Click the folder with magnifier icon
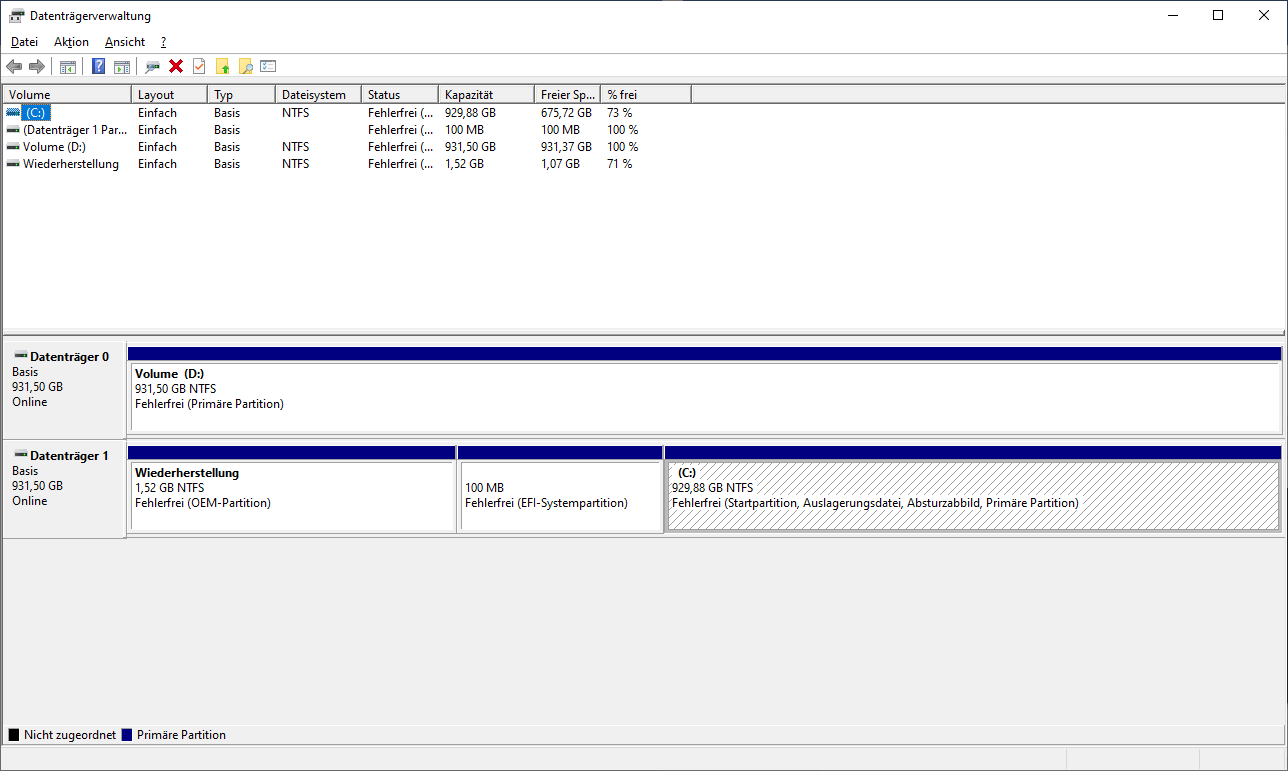The height and width of the screenshot is (771, 1288). [245, 67]
